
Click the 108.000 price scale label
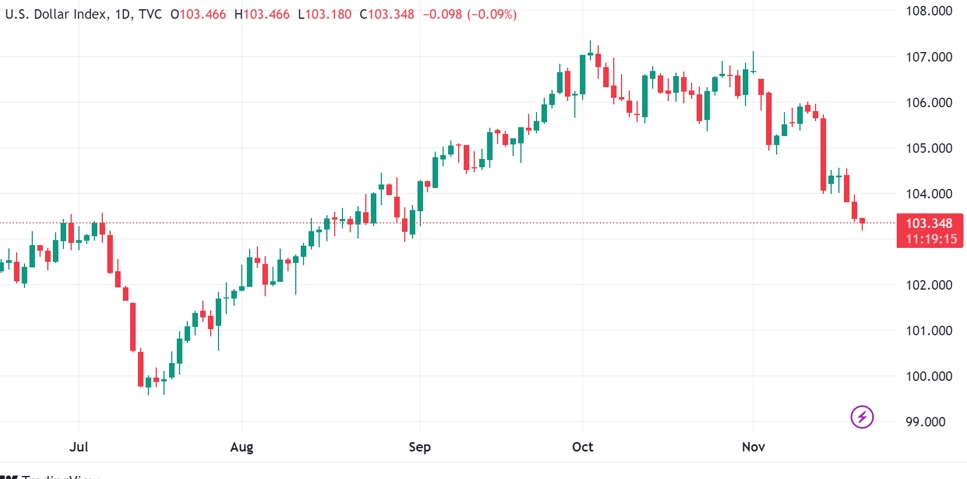click(x=927, y=11)
